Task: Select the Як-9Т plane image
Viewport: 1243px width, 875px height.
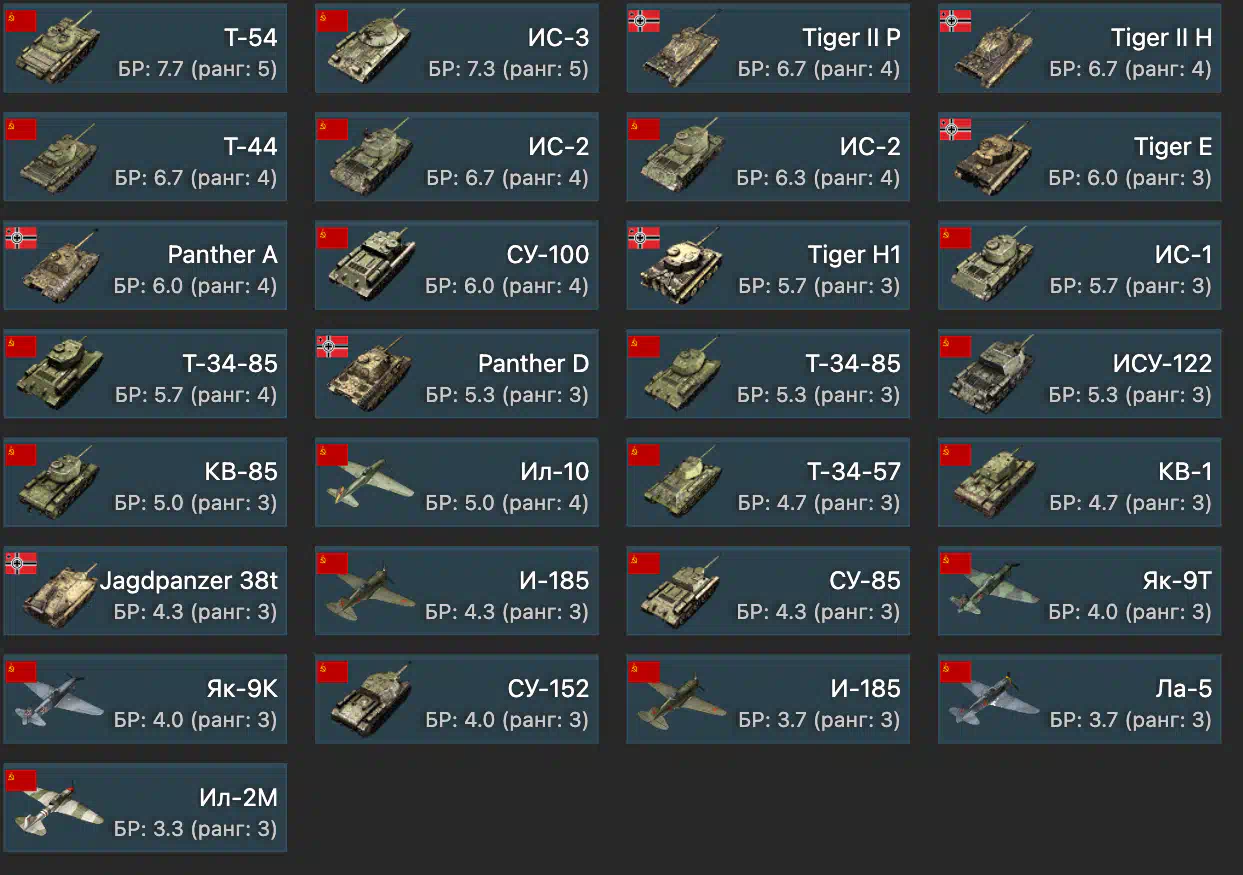Action: tap(992, 592)
